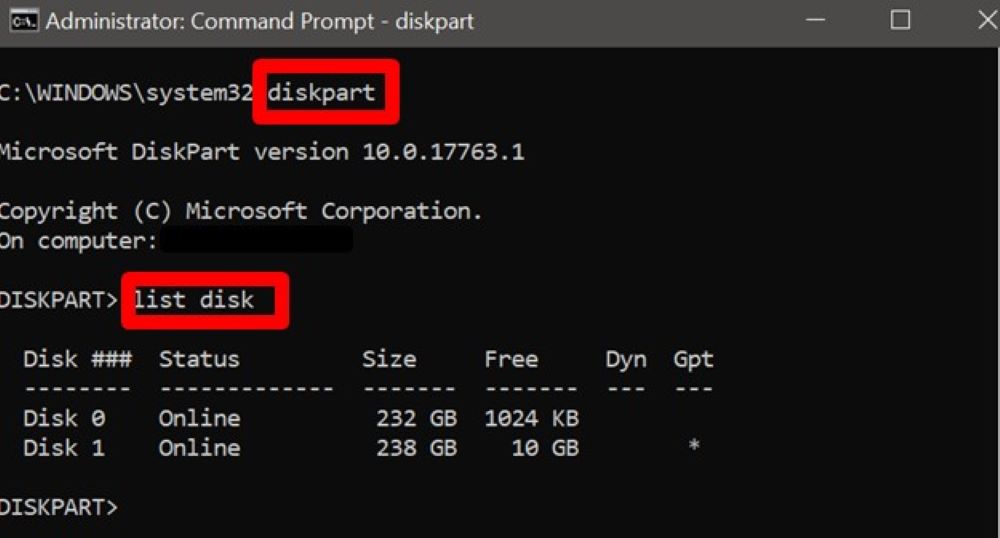Click the Disk 0 row label
1000x538 pixels.
point(64,417)
